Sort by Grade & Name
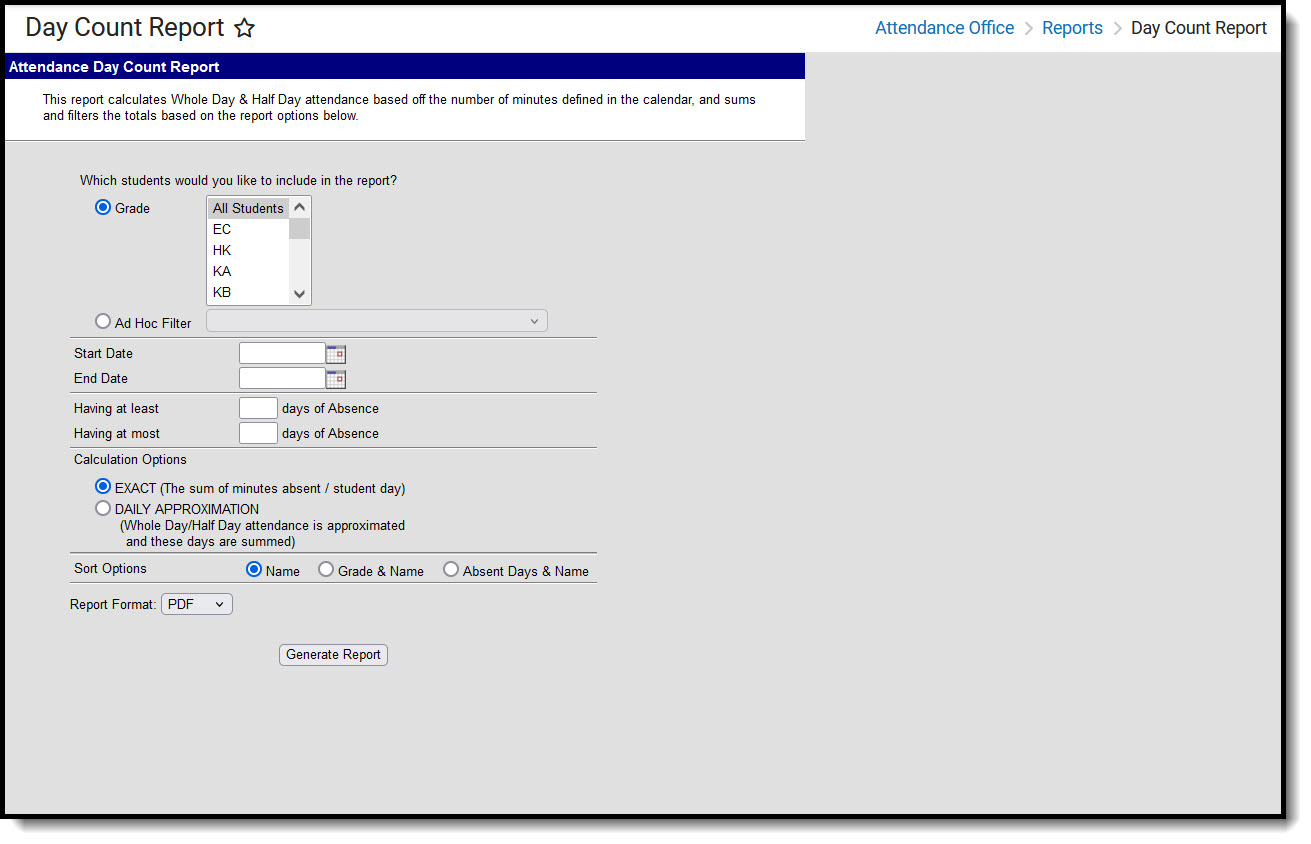 pyautogui.click(x=326, y=570)
